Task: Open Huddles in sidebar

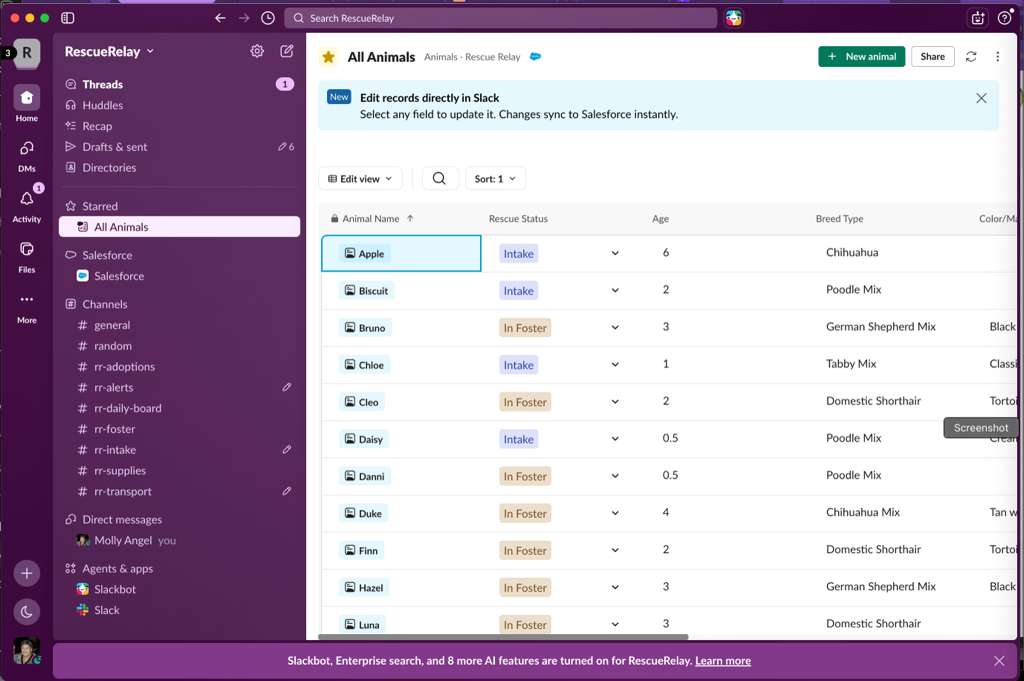Action: click(x=179, y=105)
